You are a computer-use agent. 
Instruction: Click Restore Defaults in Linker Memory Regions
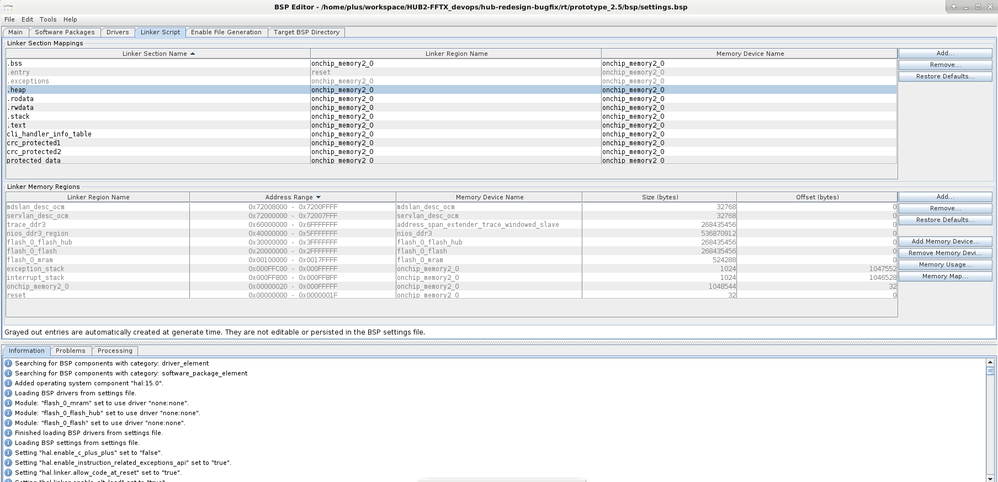click(945, 220)
